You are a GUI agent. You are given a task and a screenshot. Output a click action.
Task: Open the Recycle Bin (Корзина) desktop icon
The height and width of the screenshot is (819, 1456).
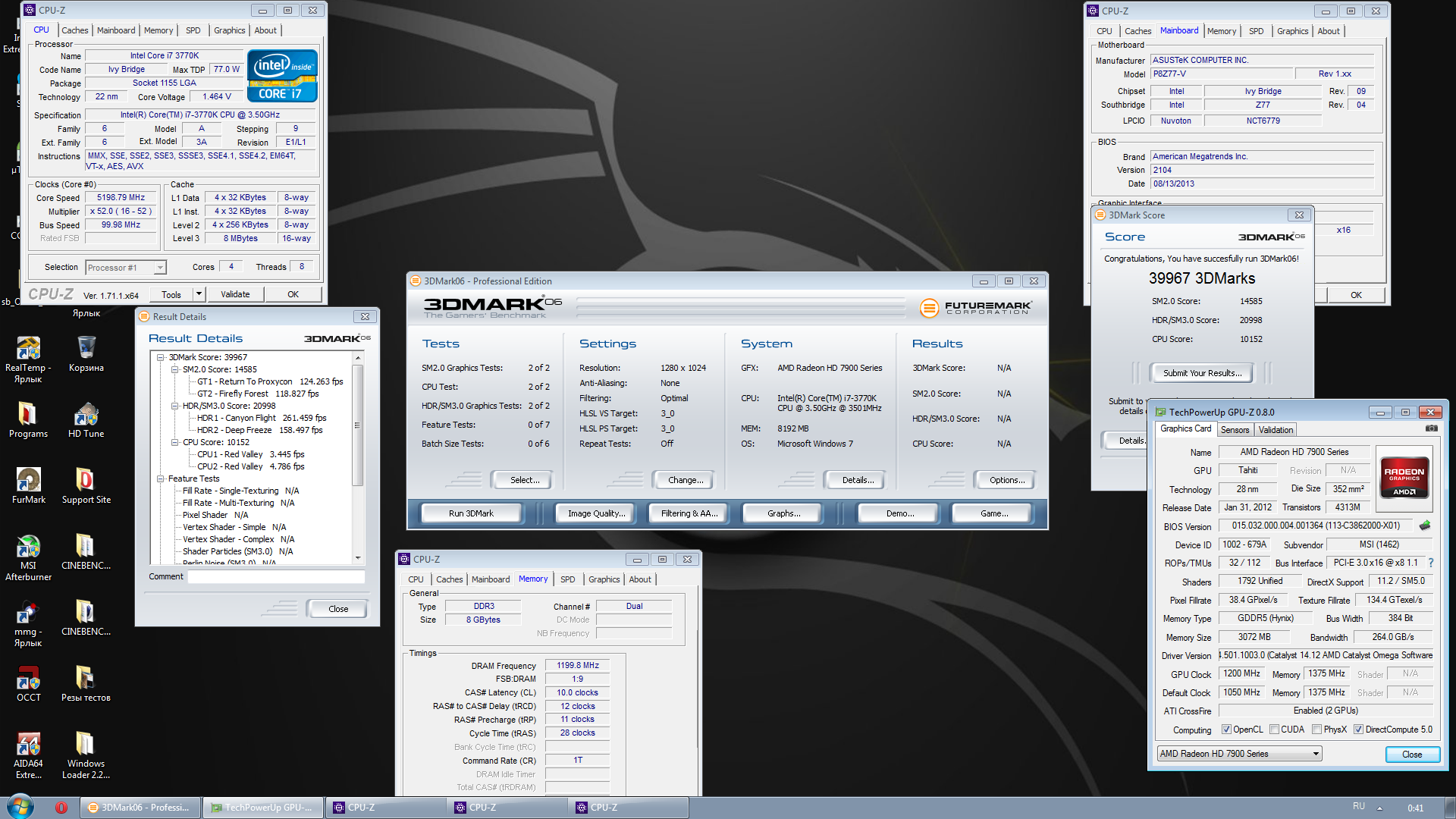tap(86, 354)
